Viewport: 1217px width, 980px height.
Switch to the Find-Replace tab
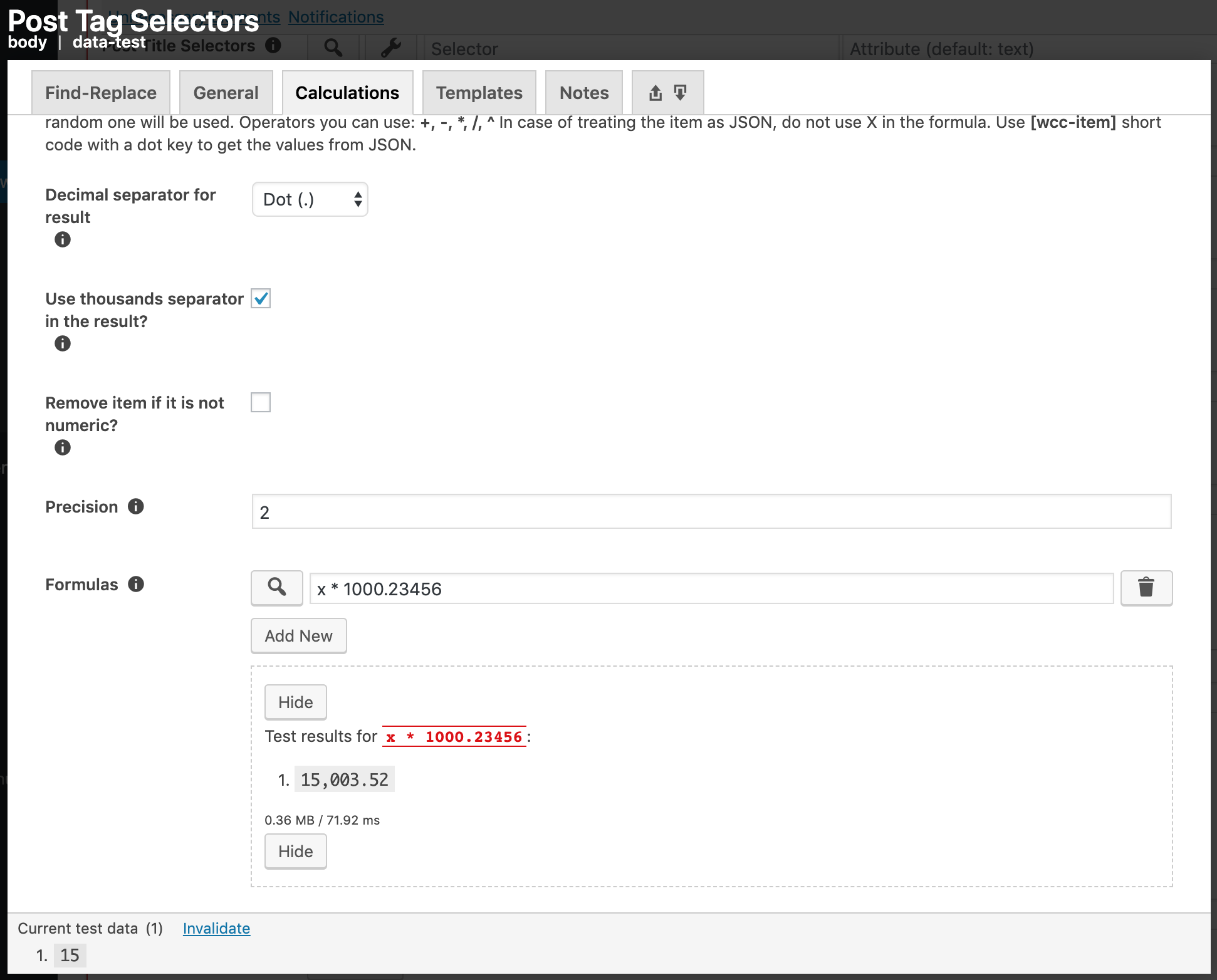[x=101, y=92]
